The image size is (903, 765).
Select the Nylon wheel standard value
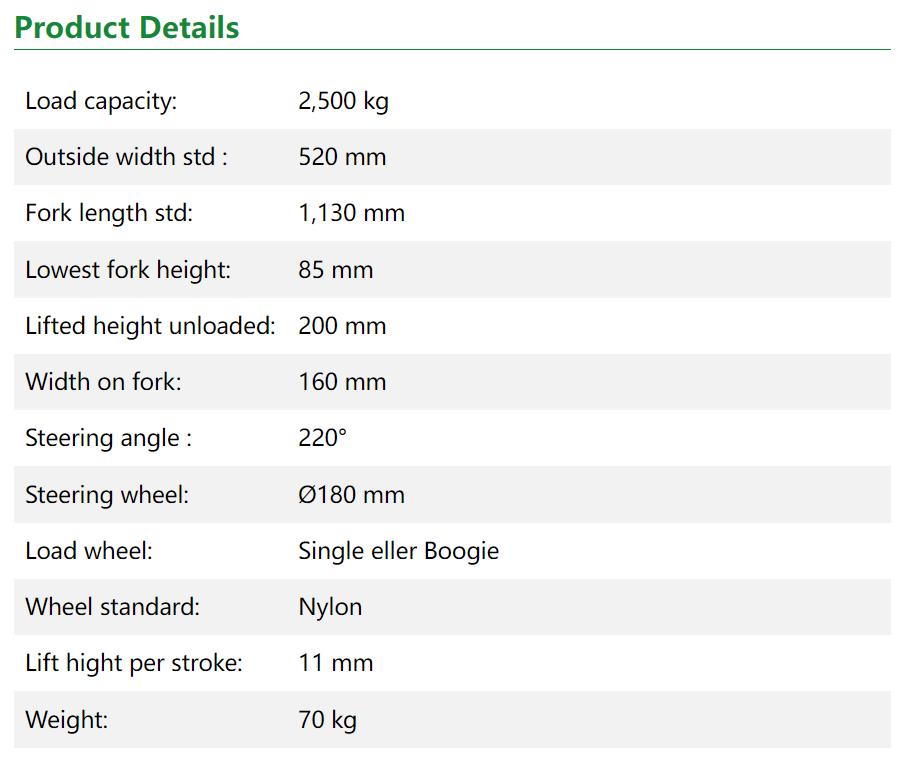[x=330, y=607]
